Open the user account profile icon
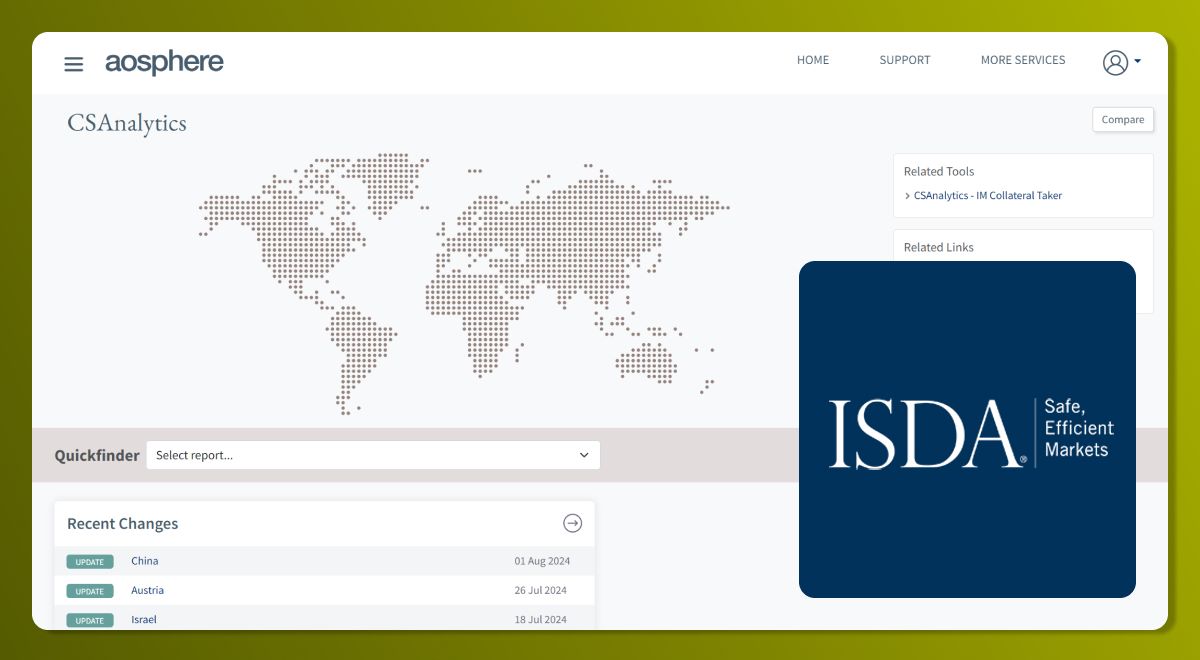 click(x=1114, y=62)
